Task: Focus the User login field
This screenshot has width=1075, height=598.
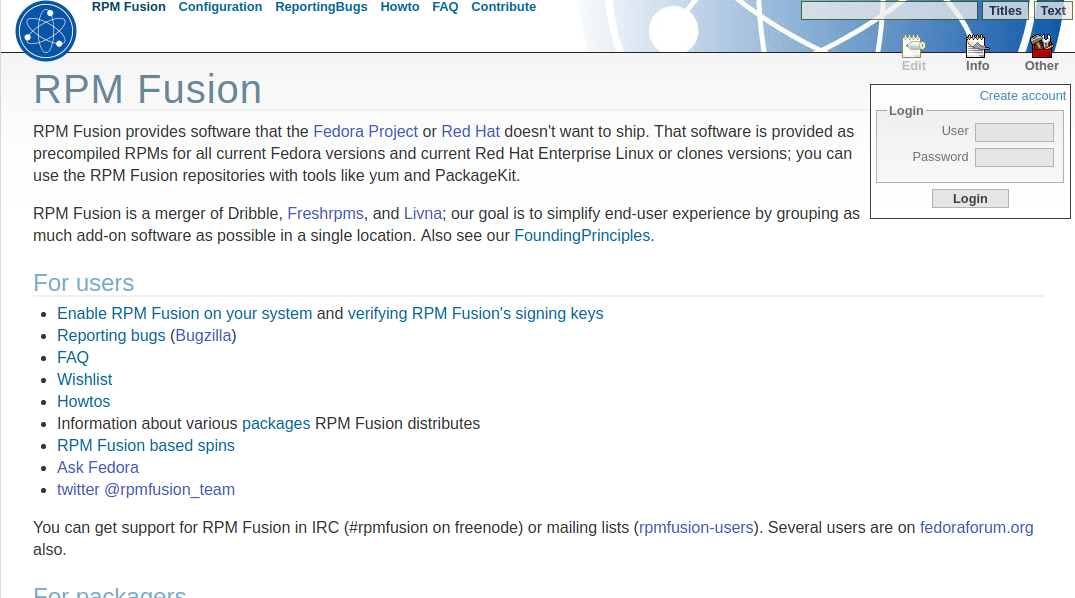Action: coord(1014,131)
